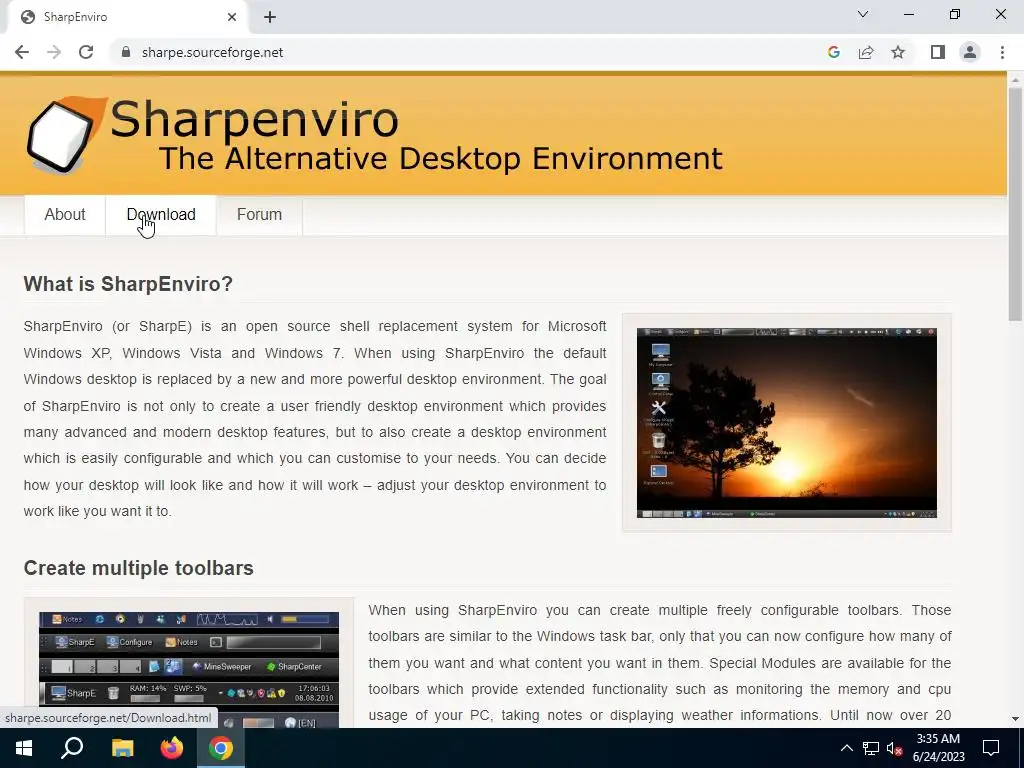Show hidden system tray icons
The height and width of the screenshot is (768, 1024).
point(846,748)
